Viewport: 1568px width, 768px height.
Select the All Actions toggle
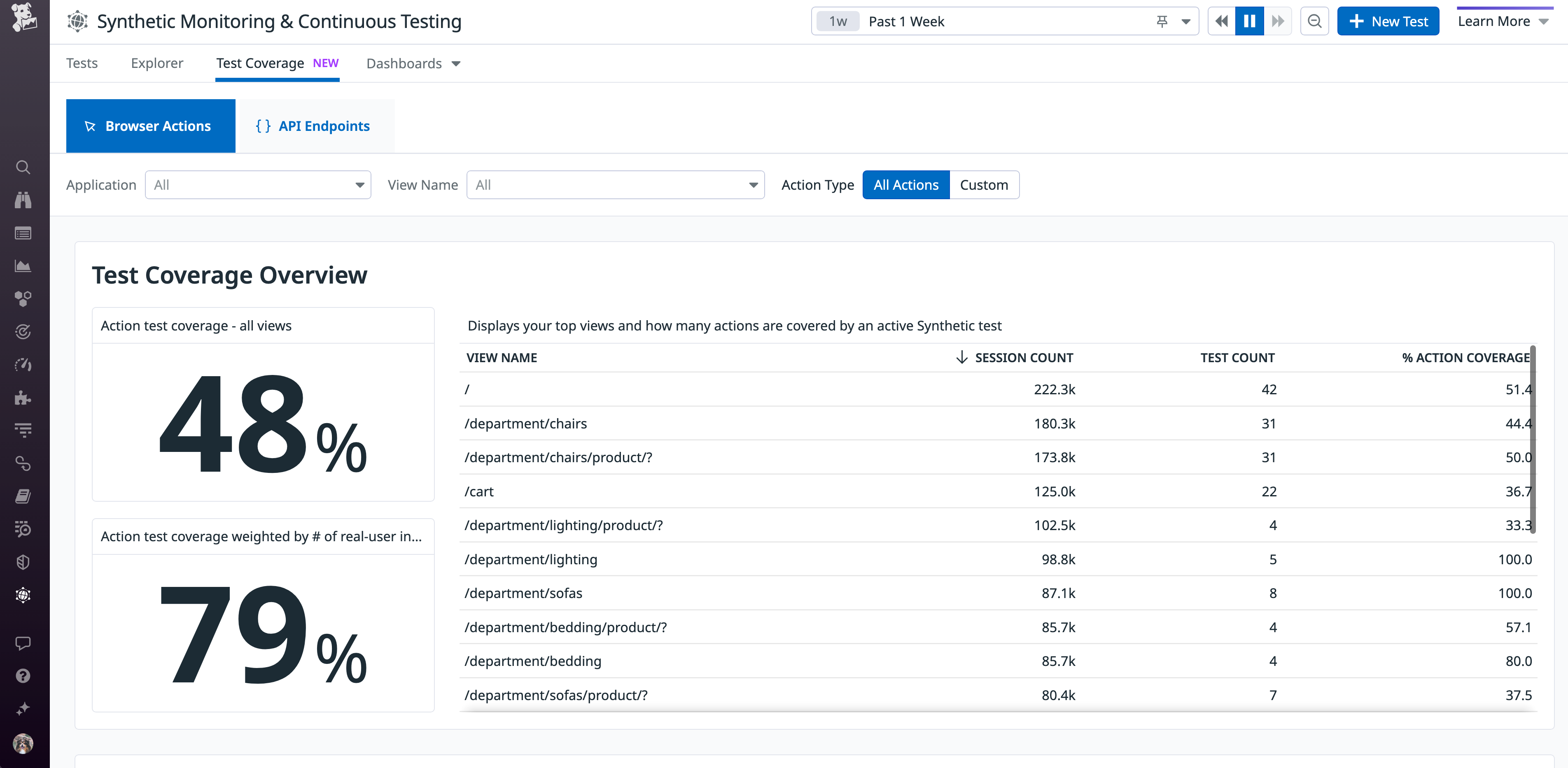(905, 184)
